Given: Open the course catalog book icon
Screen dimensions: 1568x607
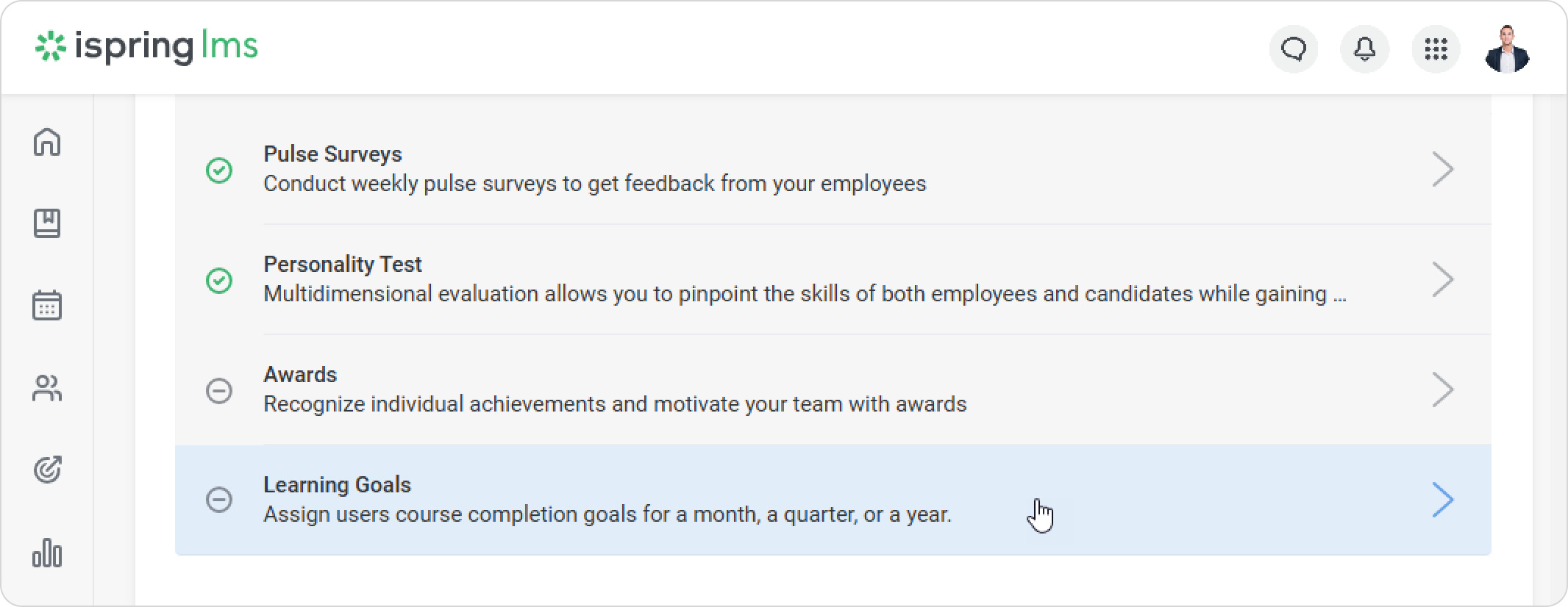Looking at the screenshot, I should (47, 223).
